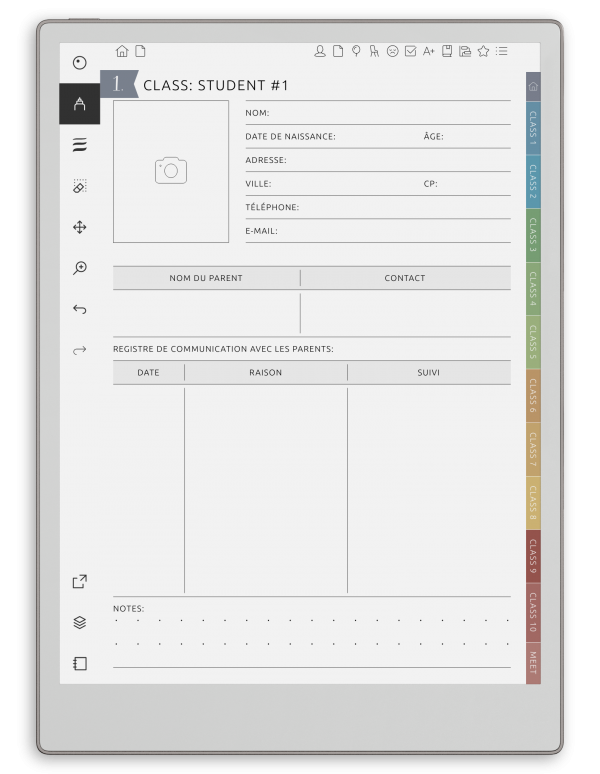This screenshot has width=600, height=774.
Task: Click the ÂGE field
Action: point(467,137)
